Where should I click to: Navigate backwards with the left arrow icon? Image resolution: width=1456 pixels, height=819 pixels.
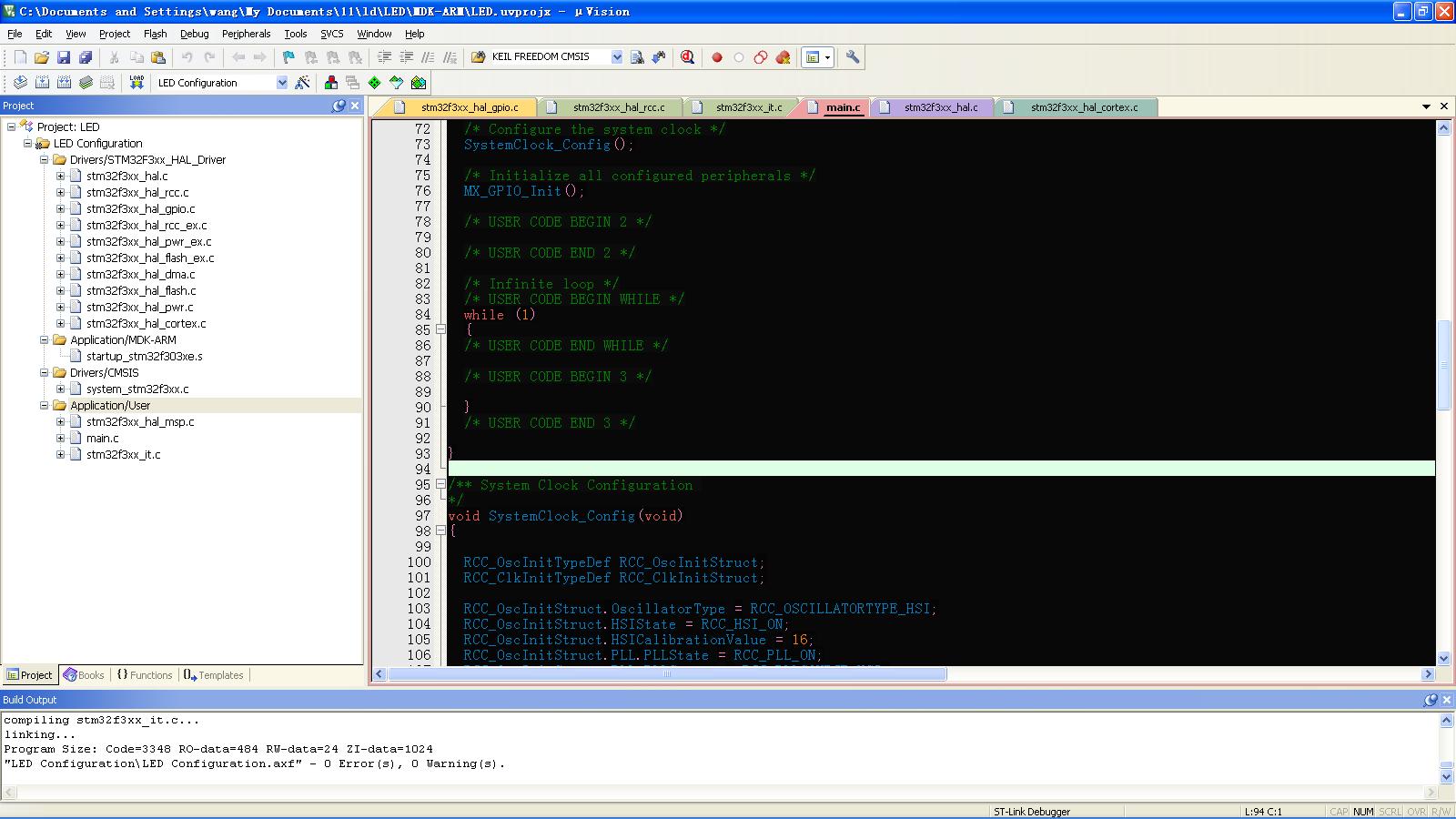(238, 57)
